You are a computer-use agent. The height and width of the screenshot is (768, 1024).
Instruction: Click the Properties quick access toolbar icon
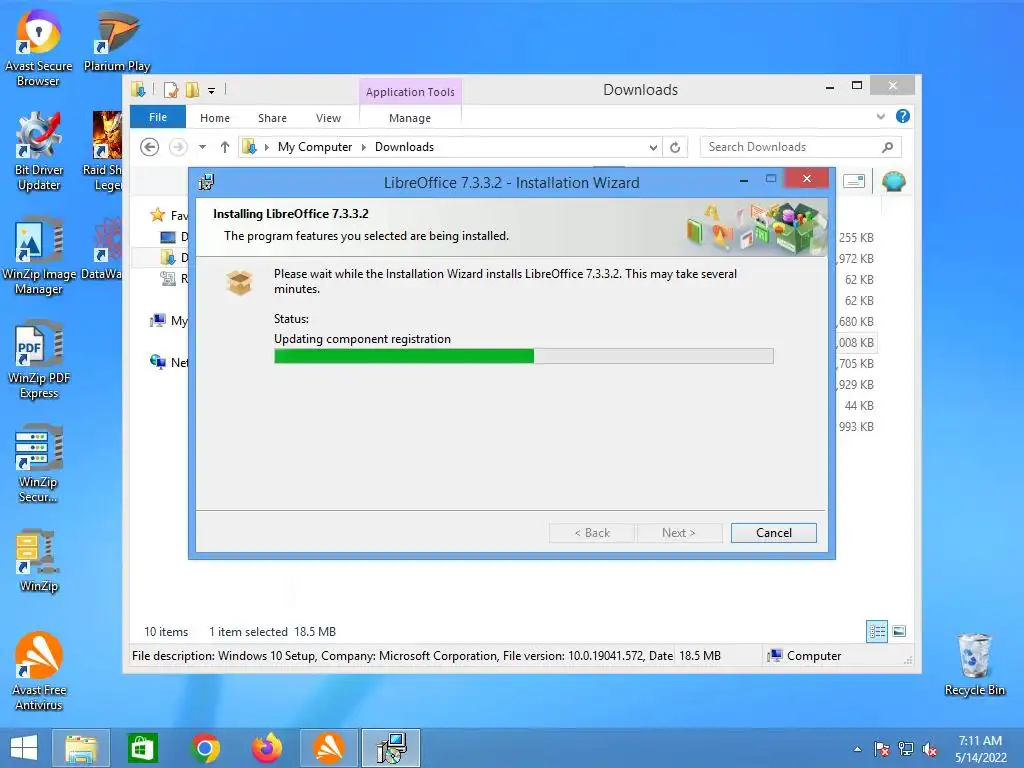pyautogui.click(x=170, y=89)
